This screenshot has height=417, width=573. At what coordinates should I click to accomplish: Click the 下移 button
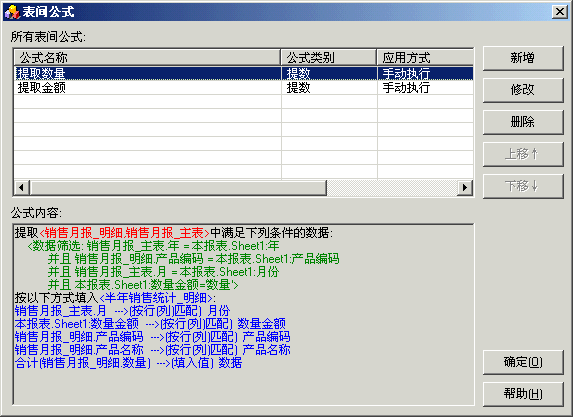point(523,186)
